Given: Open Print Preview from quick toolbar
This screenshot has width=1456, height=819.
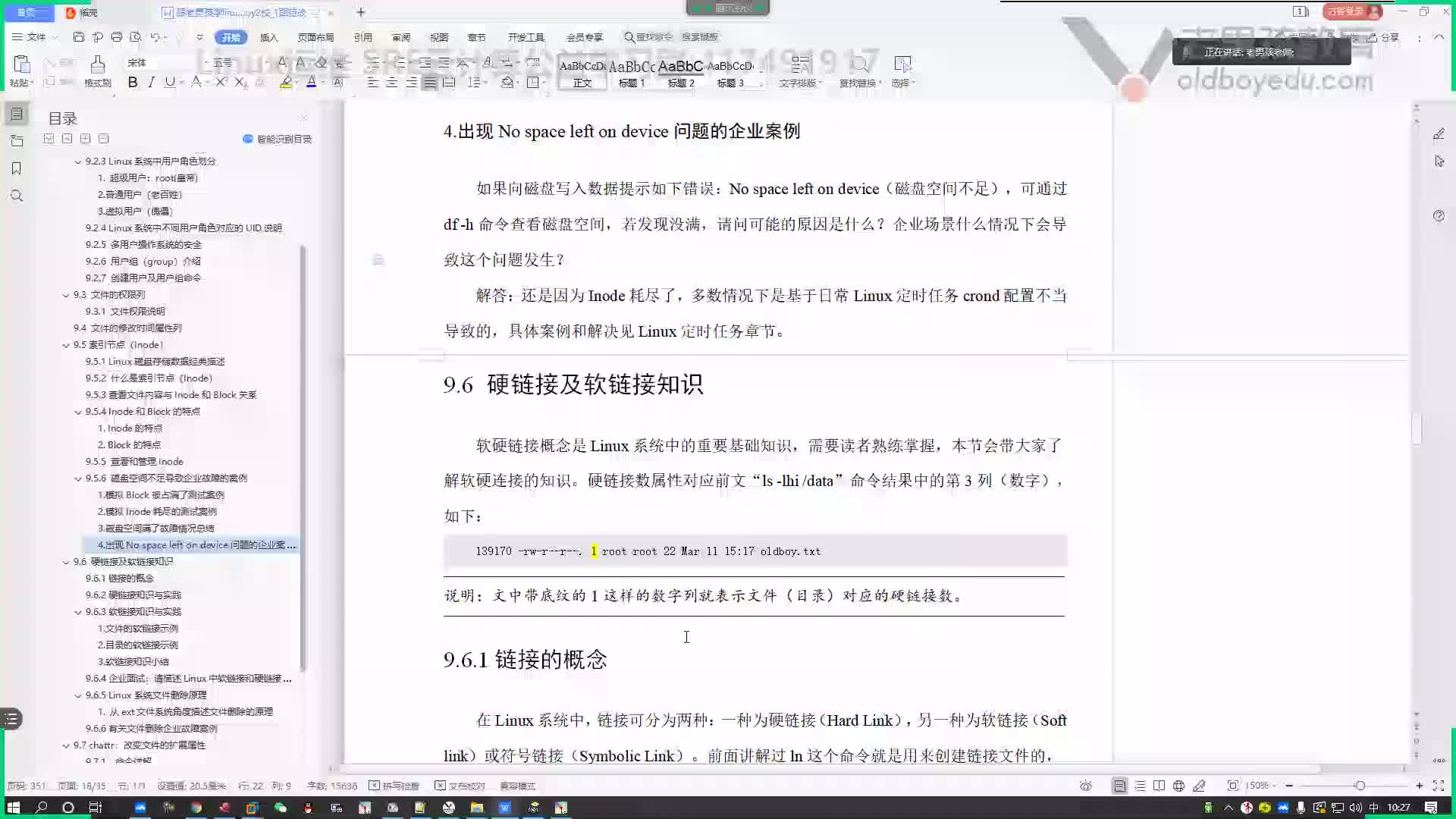Looking at the screenshot, I should [136, 36].
